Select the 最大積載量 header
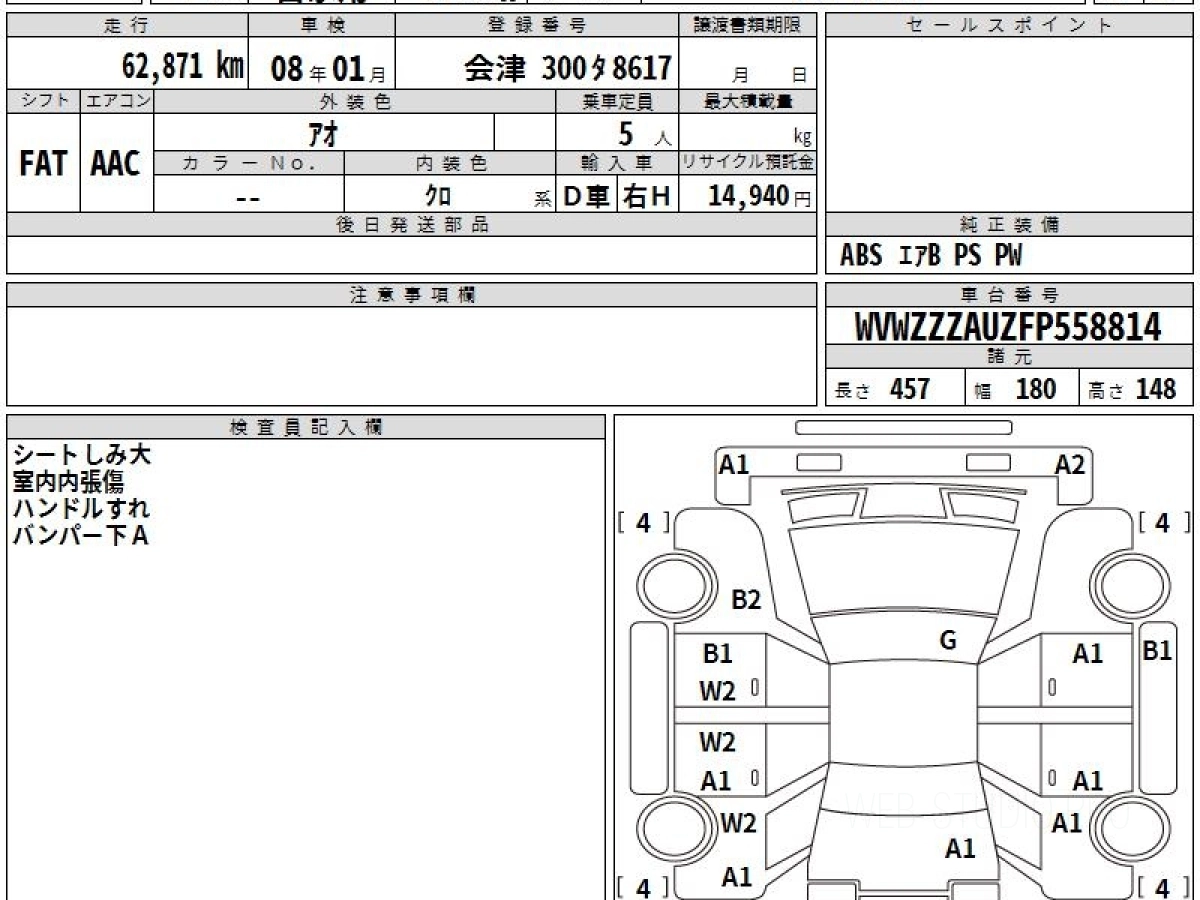This screenshot has height=900, width=1200. pyautogui.click(x=748, y=101)
